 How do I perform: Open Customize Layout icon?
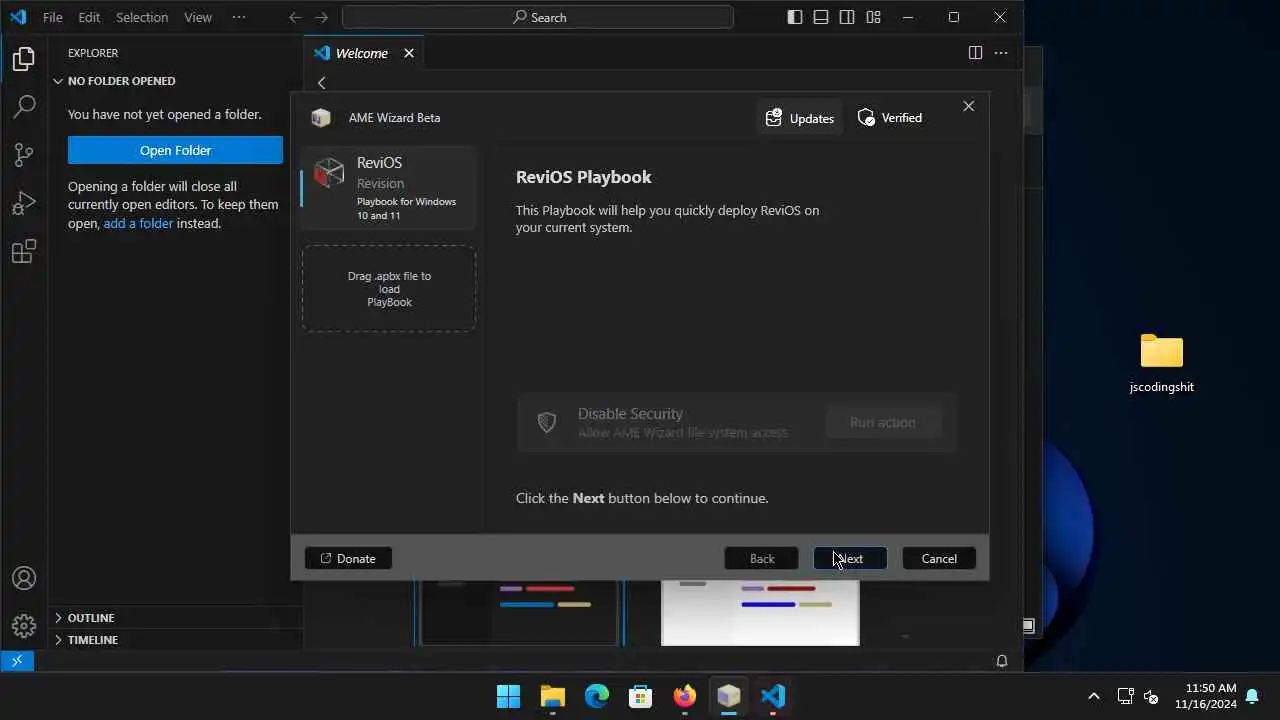point(873,17)
